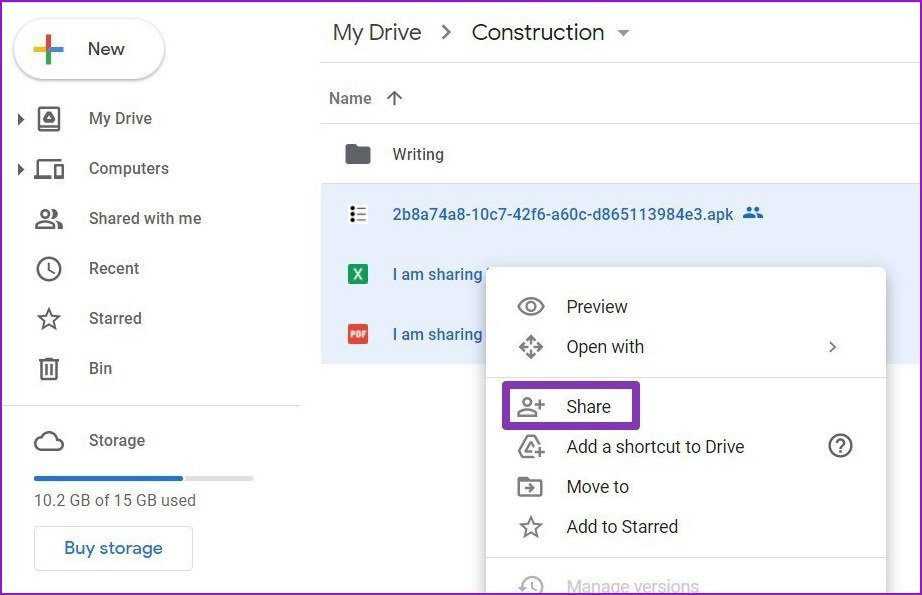Select Share in the context menu

tap(588, 407)
